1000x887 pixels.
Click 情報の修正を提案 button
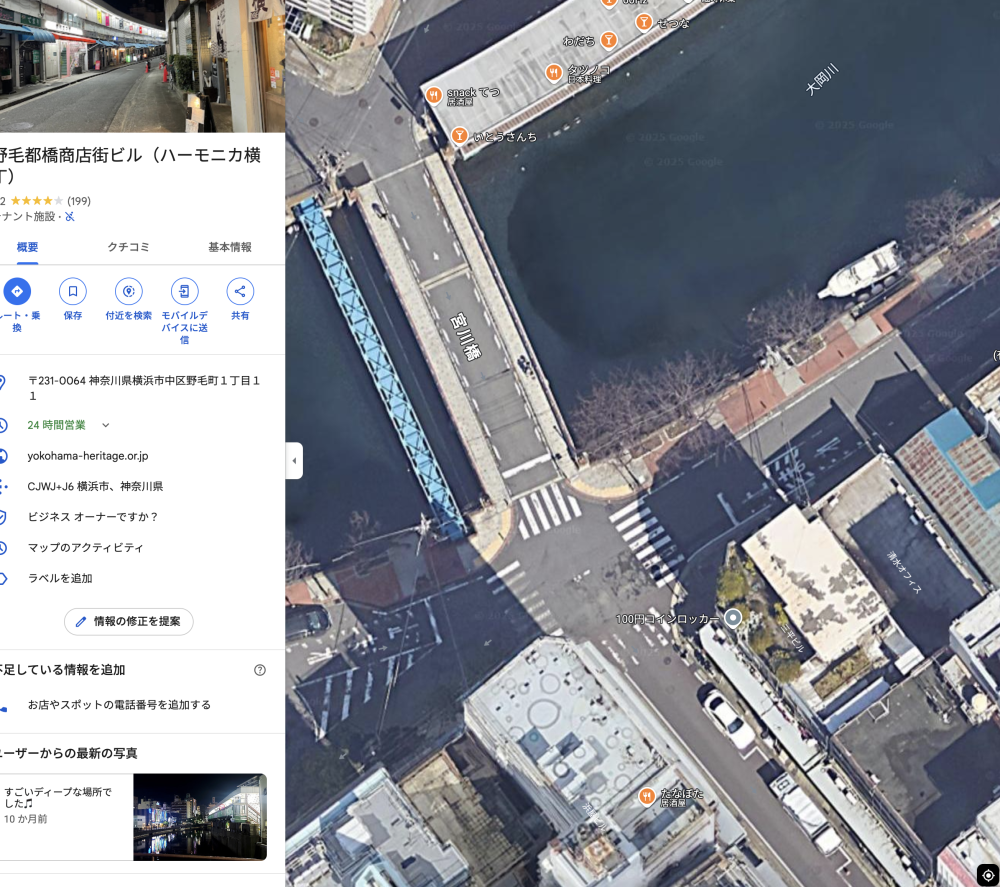128,621
